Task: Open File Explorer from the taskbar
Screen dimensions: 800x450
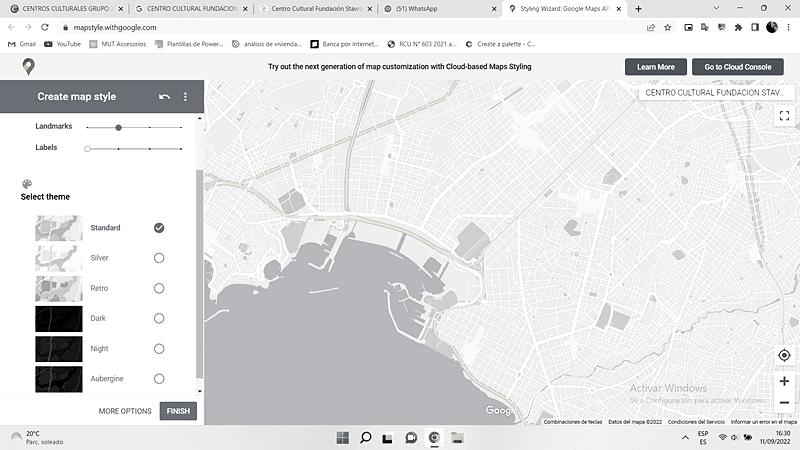Action: click(458, 438)
